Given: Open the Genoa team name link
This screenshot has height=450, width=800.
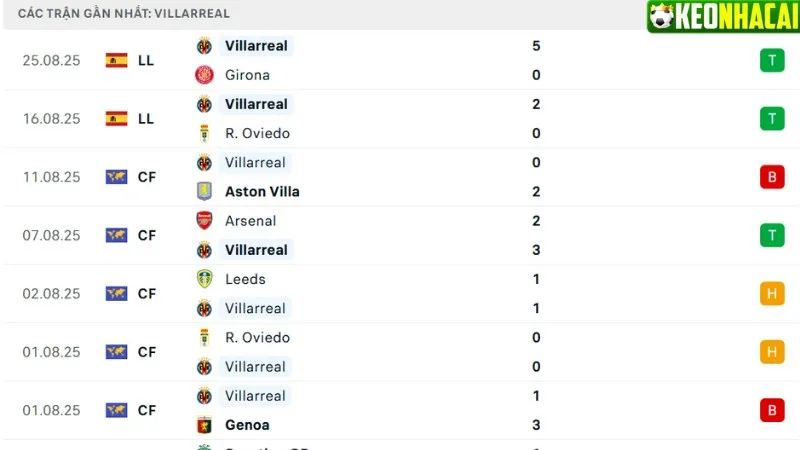Looking at the screenshot, I should (247, 425).
